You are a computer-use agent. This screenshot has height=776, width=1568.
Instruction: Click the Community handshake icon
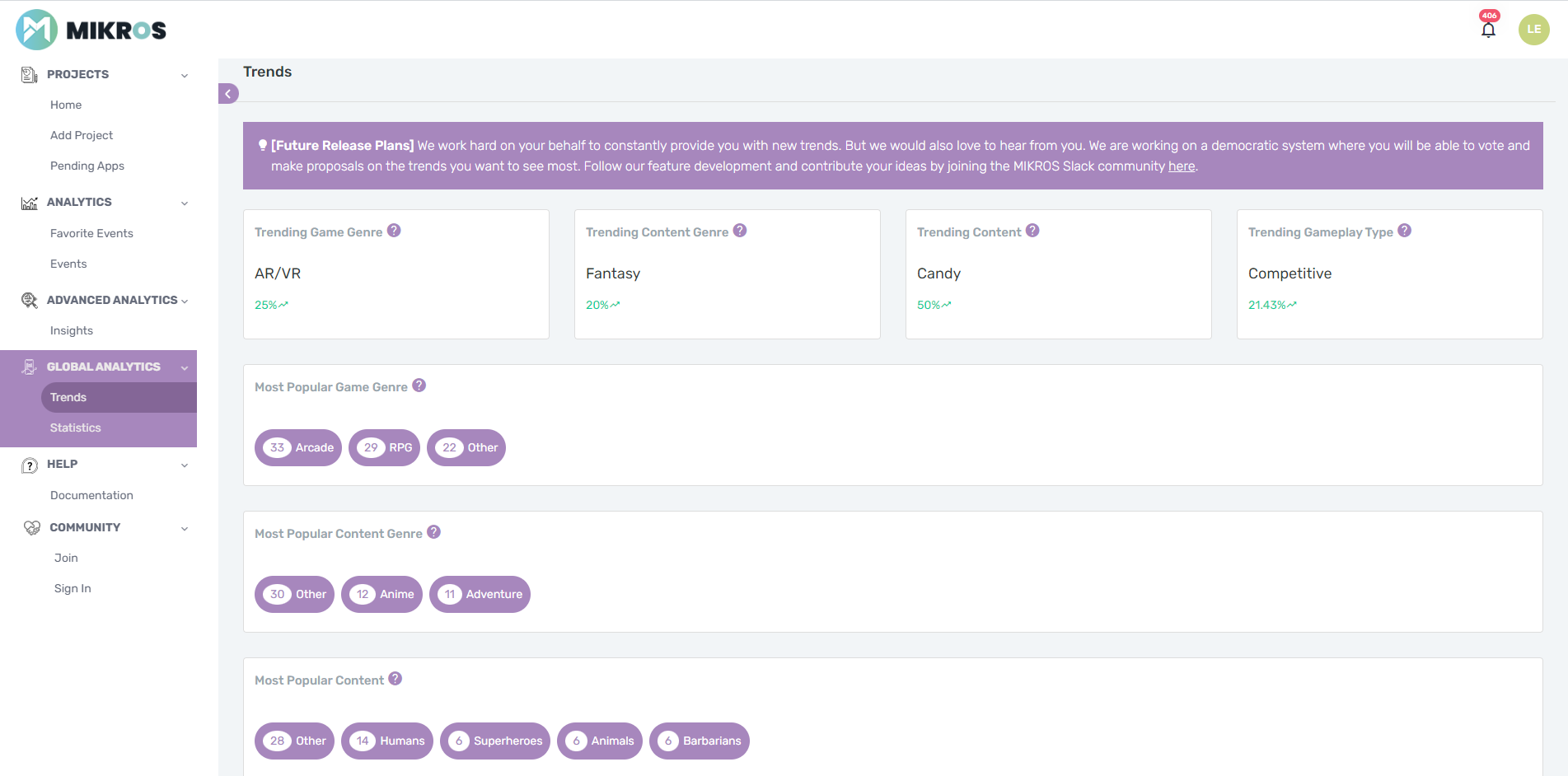tap(31, 527)
